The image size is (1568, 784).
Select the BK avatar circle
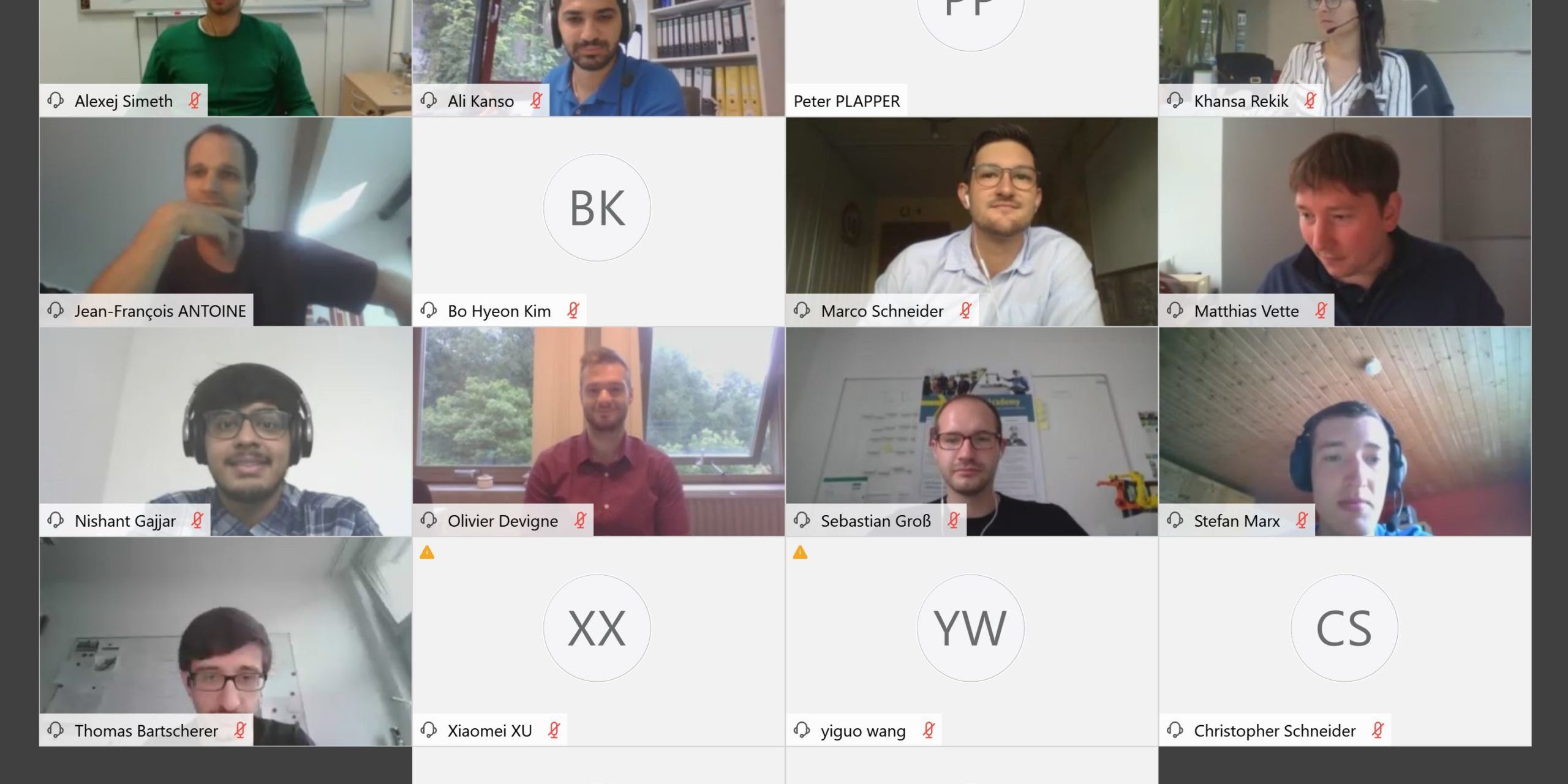tap(597, 208)
